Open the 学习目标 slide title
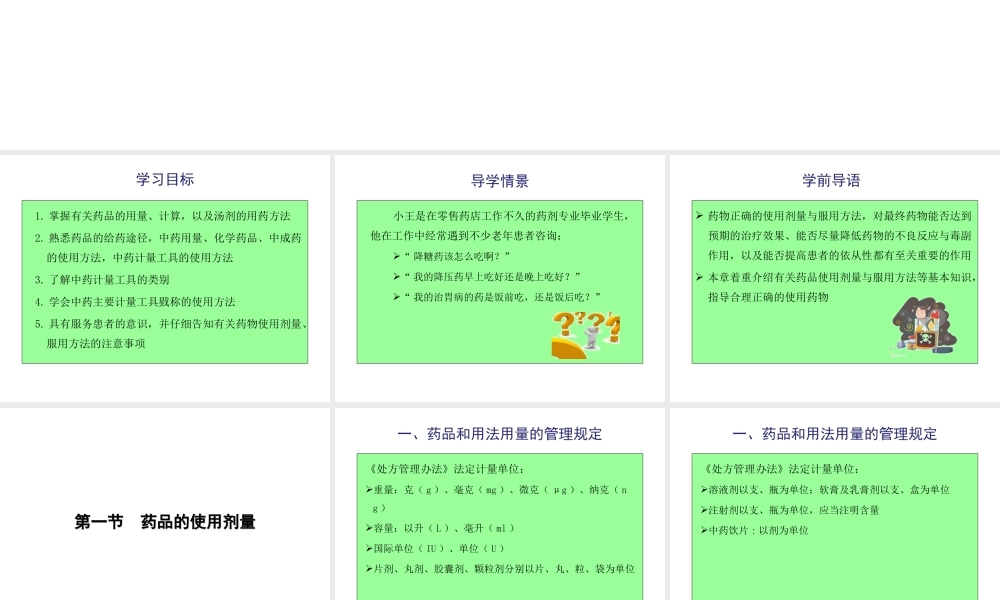The height and width of the screenshot is (600, 1000). (x=163, y=180)
